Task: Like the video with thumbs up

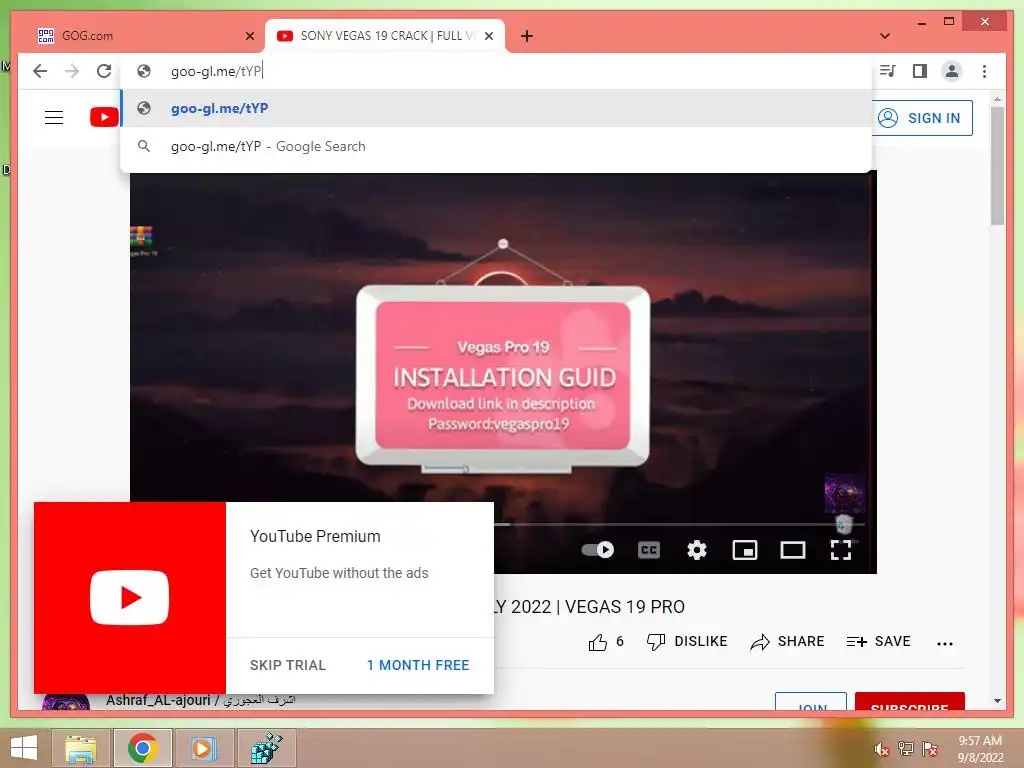Action: click(605, 642)
